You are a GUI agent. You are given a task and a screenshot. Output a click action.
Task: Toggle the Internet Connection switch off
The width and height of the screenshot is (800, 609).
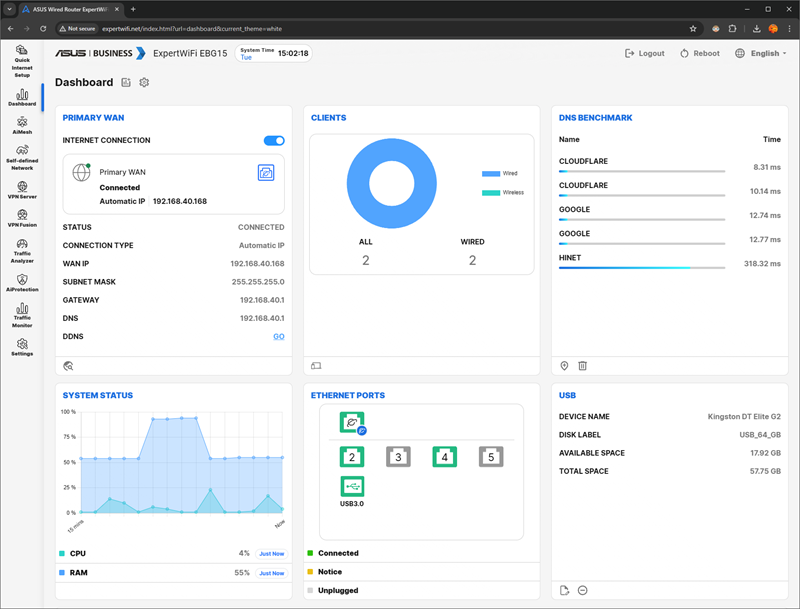point(273,141)
